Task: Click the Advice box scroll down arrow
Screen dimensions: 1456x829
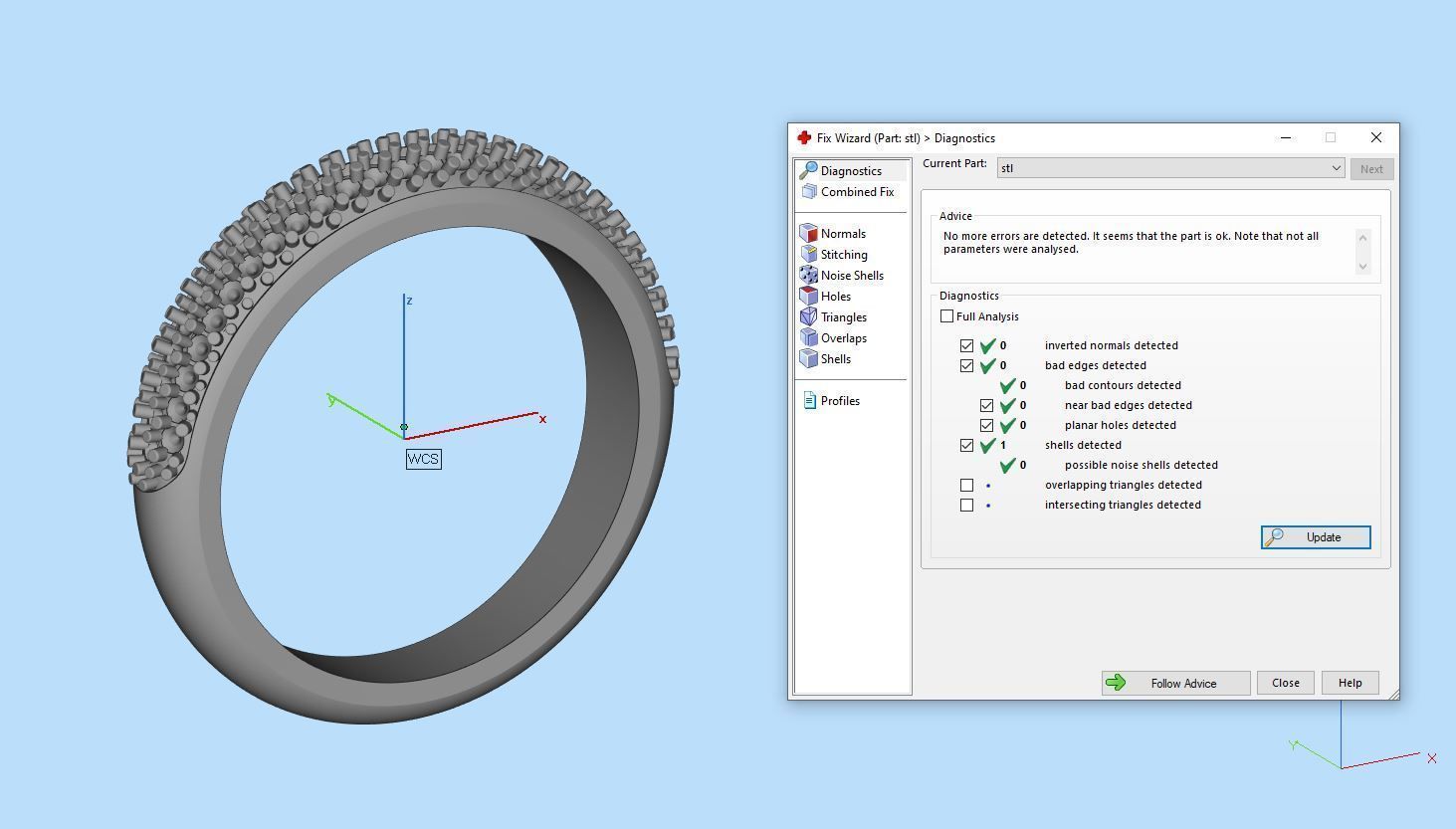Action: 1363,266
